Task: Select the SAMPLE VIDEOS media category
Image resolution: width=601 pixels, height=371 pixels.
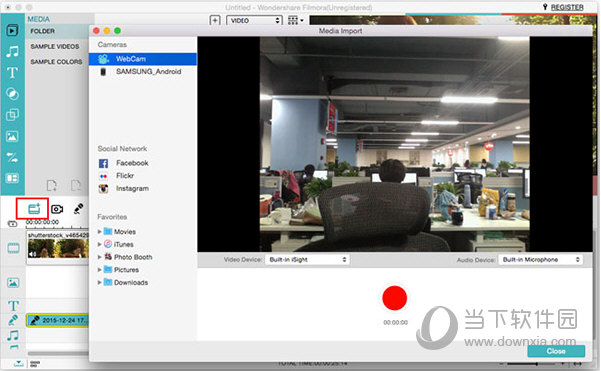Action: pyautogui.click(x=55, y=46)
